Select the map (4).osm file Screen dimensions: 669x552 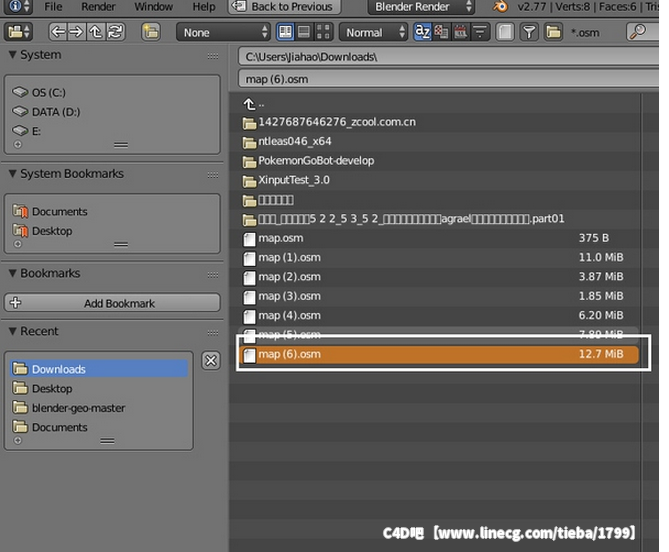coord(439,316)
